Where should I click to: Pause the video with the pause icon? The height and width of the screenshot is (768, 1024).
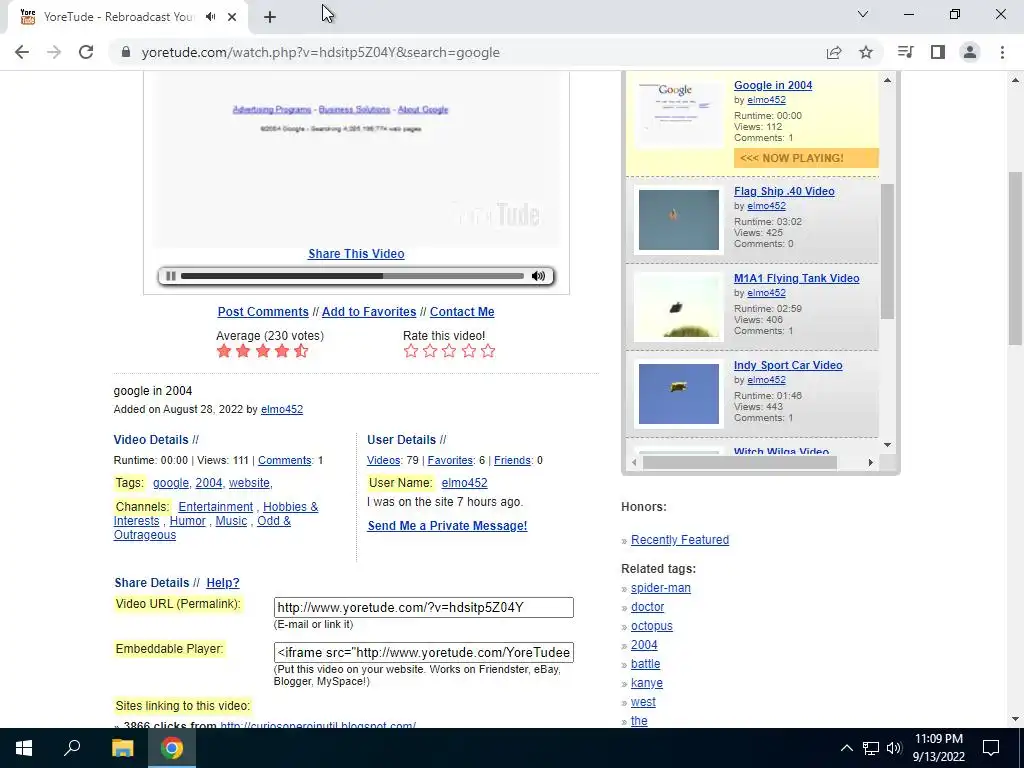(x=170, y=276)
